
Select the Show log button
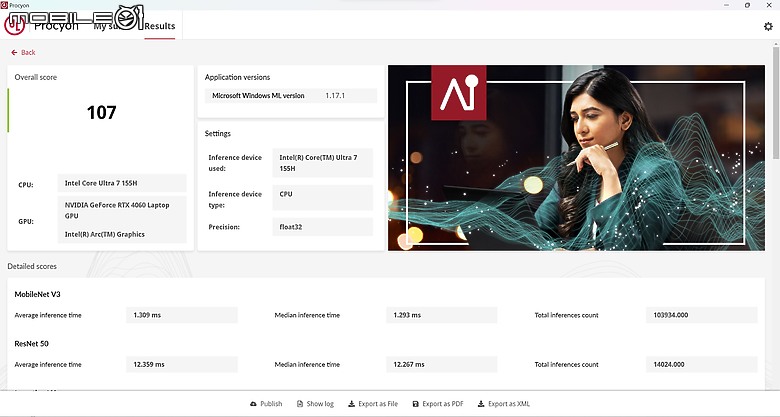click(x=315, y=404)
